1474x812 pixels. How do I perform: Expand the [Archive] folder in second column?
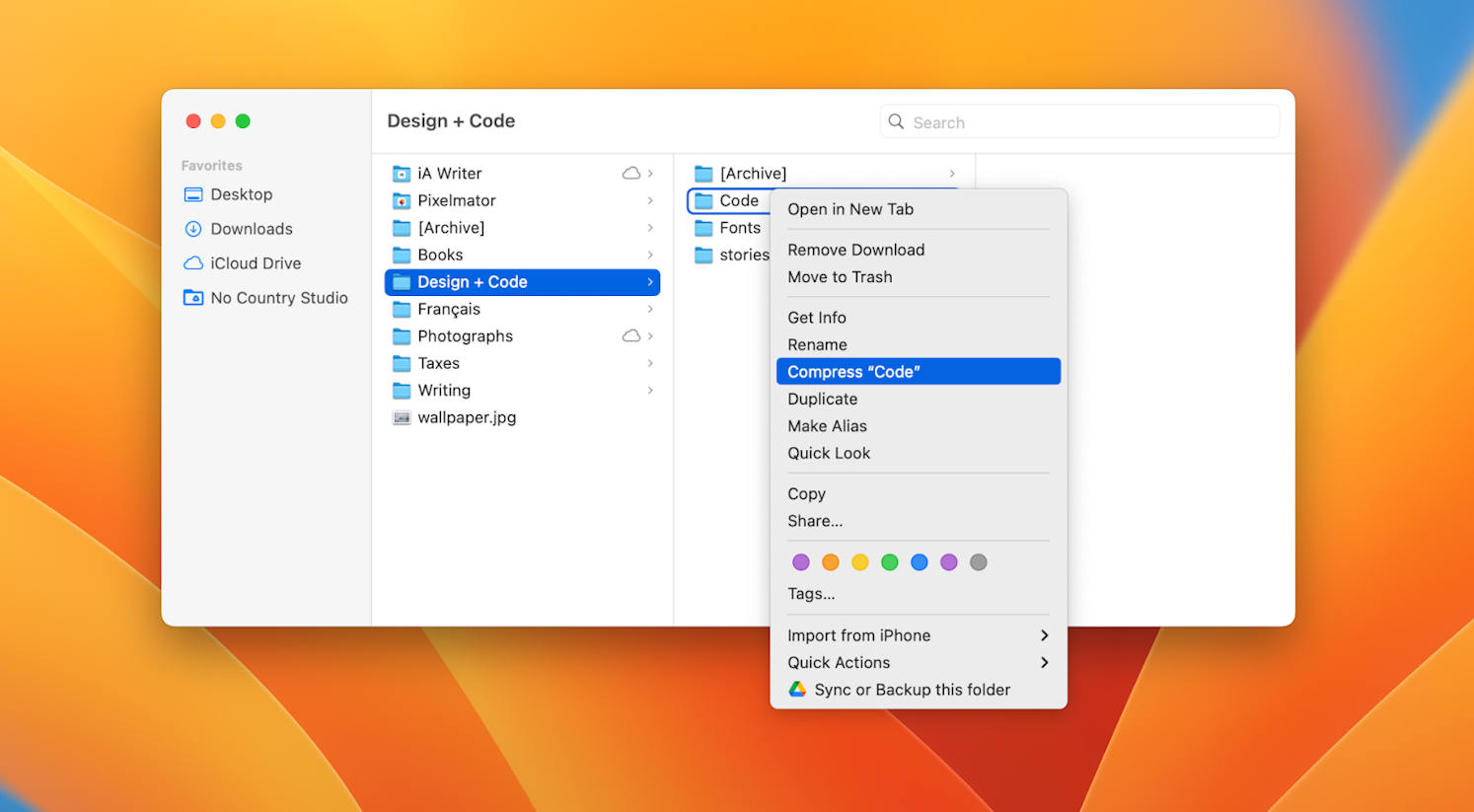pos(951,173)
